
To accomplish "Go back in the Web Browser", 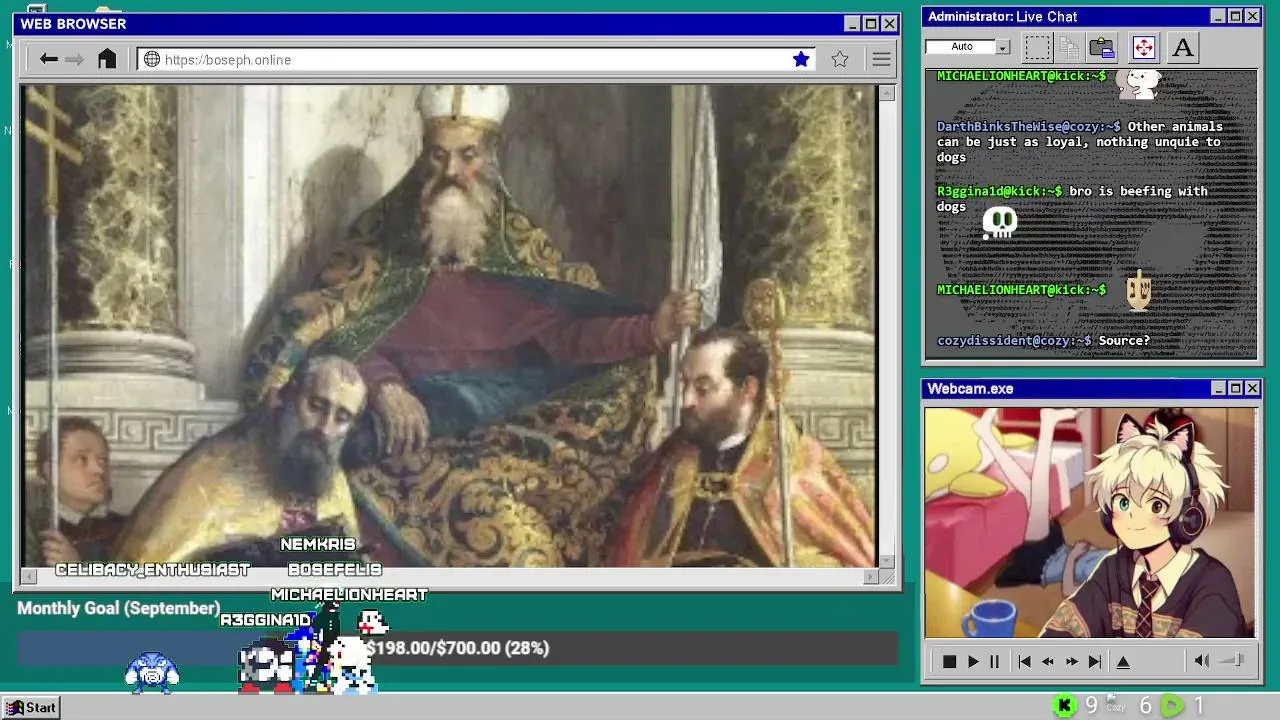I will (x=48, y=60).
